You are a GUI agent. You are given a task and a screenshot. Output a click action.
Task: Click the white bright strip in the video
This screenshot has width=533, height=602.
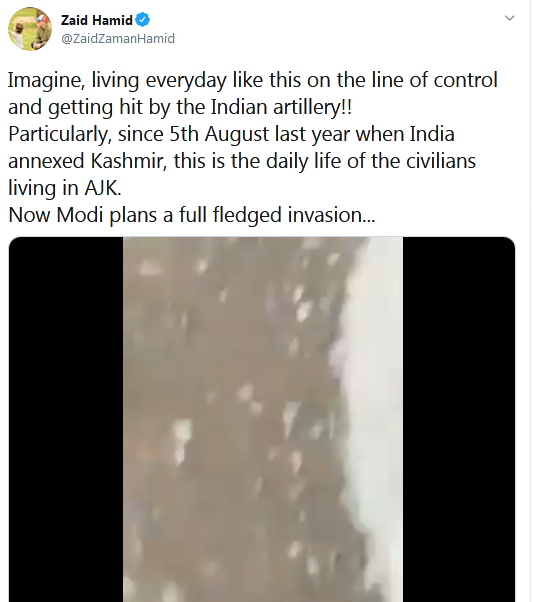[378, 419]
